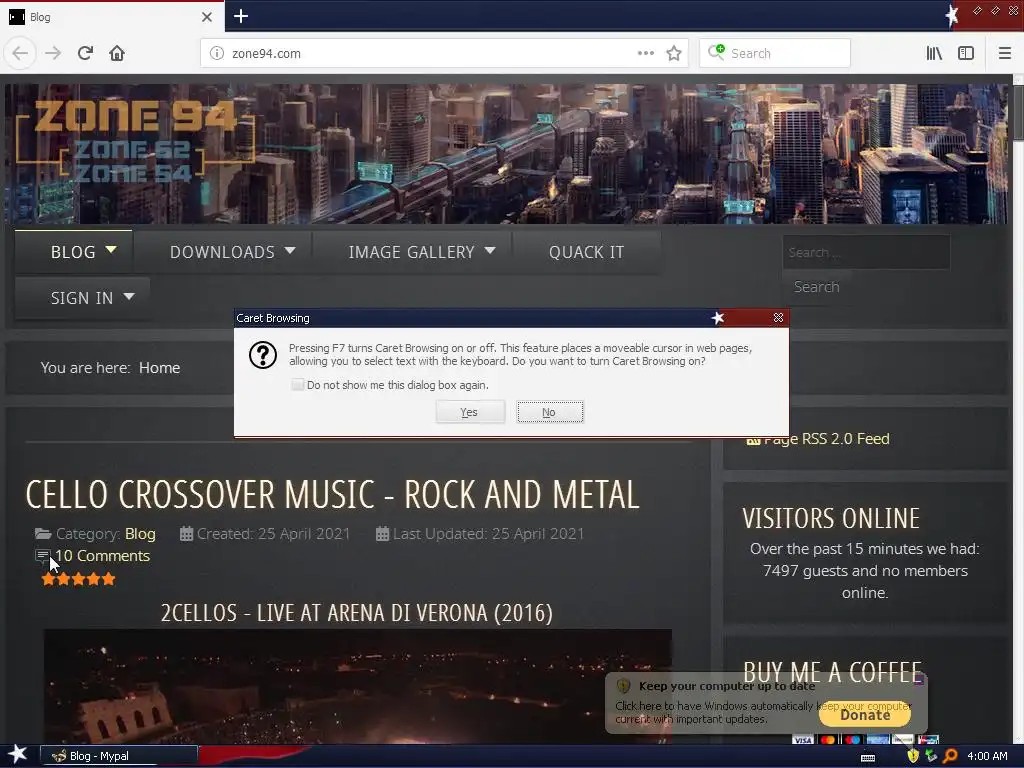Open 2Cellos Arena di Verona video thumbnail
The image size is (1024, 768).
coord(357,686)
